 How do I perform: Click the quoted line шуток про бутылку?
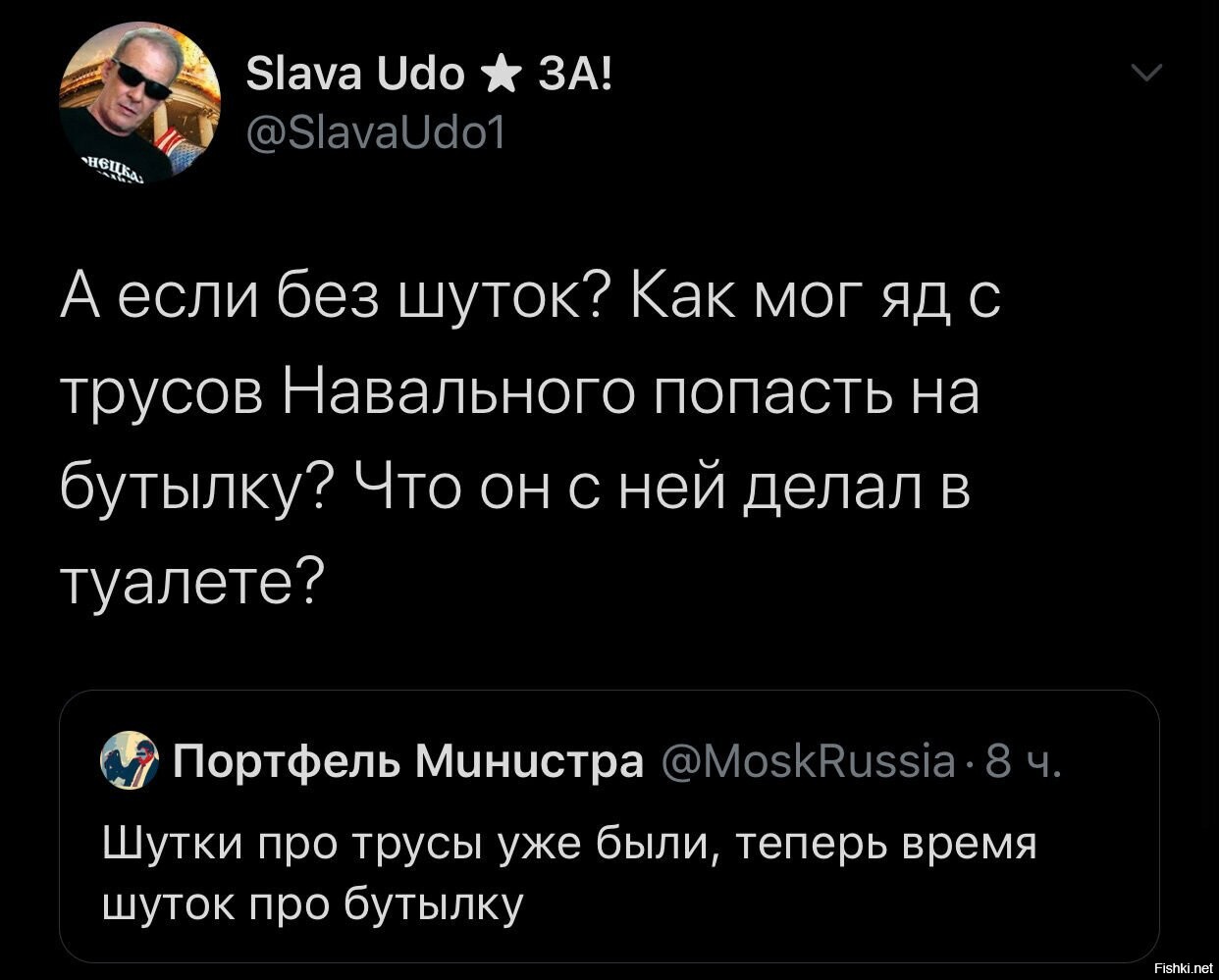(x=313, y=904)
